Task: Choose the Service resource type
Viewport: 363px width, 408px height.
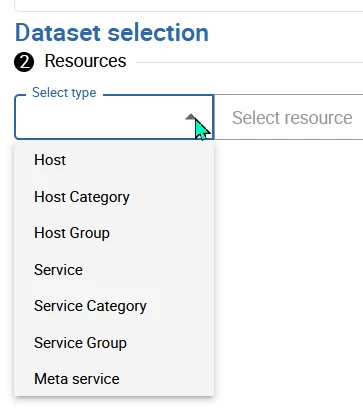Action: (x=114, y=270)
